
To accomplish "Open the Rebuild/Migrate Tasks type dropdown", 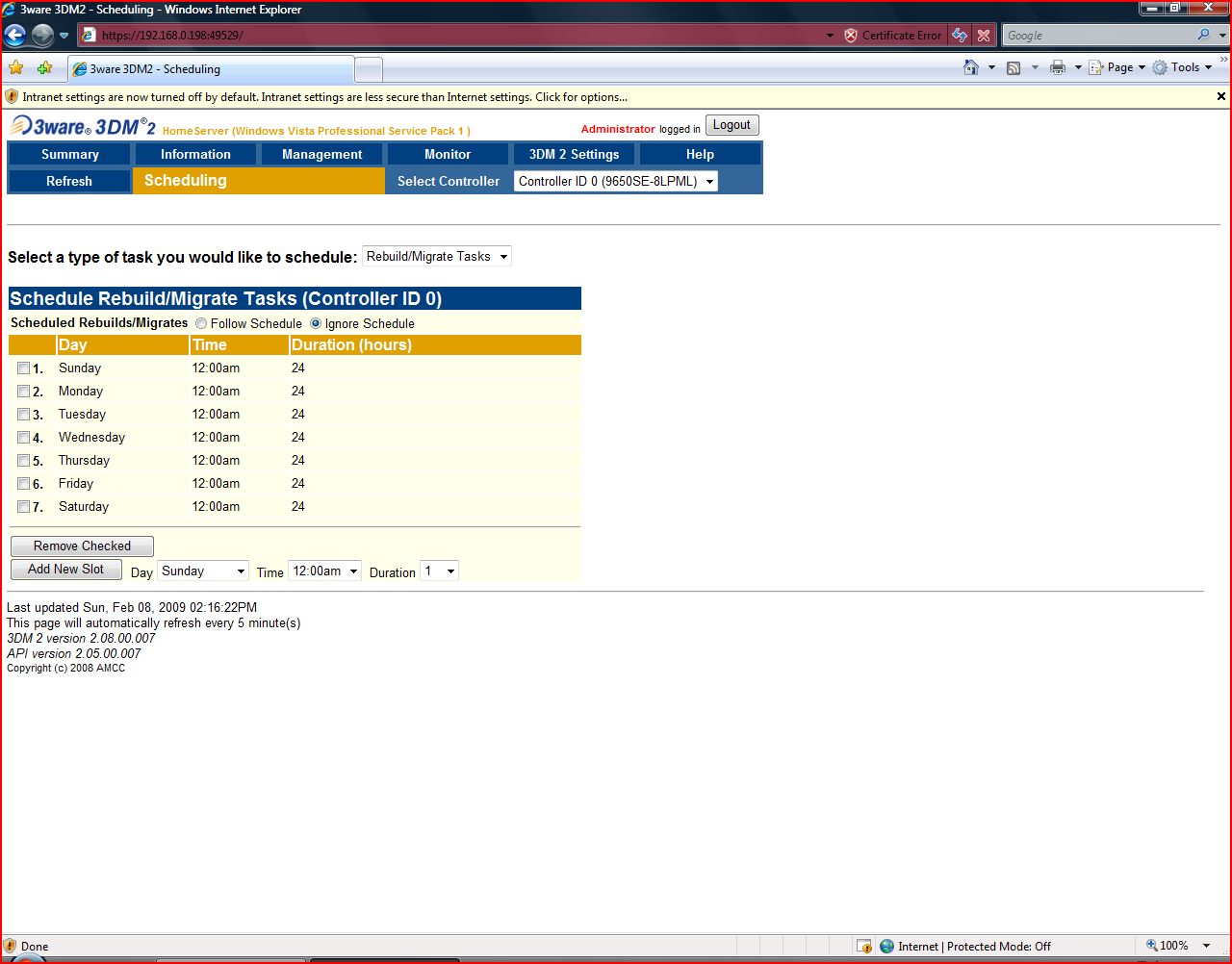I will 437,256.
